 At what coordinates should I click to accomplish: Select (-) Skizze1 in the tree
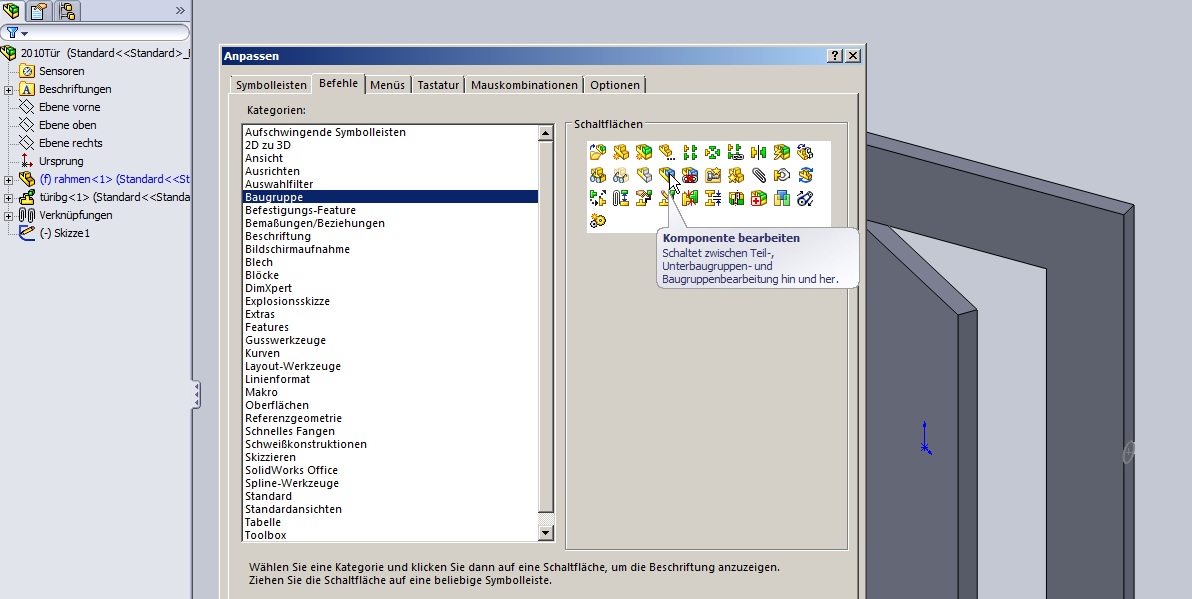coord(65,233)
